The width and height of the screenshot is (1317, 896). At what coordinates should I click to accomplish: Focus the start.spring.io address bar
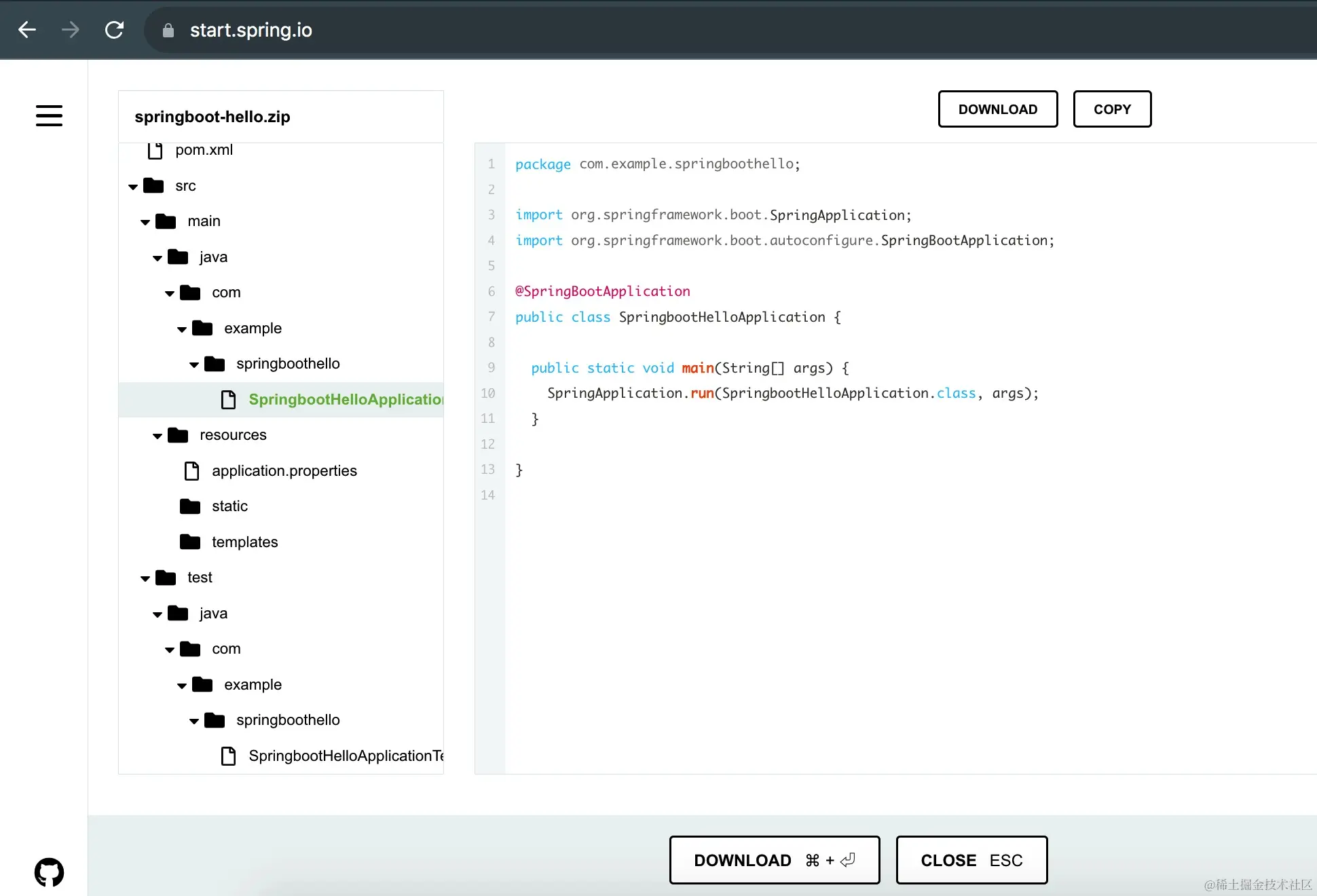[x=730, y=30]
